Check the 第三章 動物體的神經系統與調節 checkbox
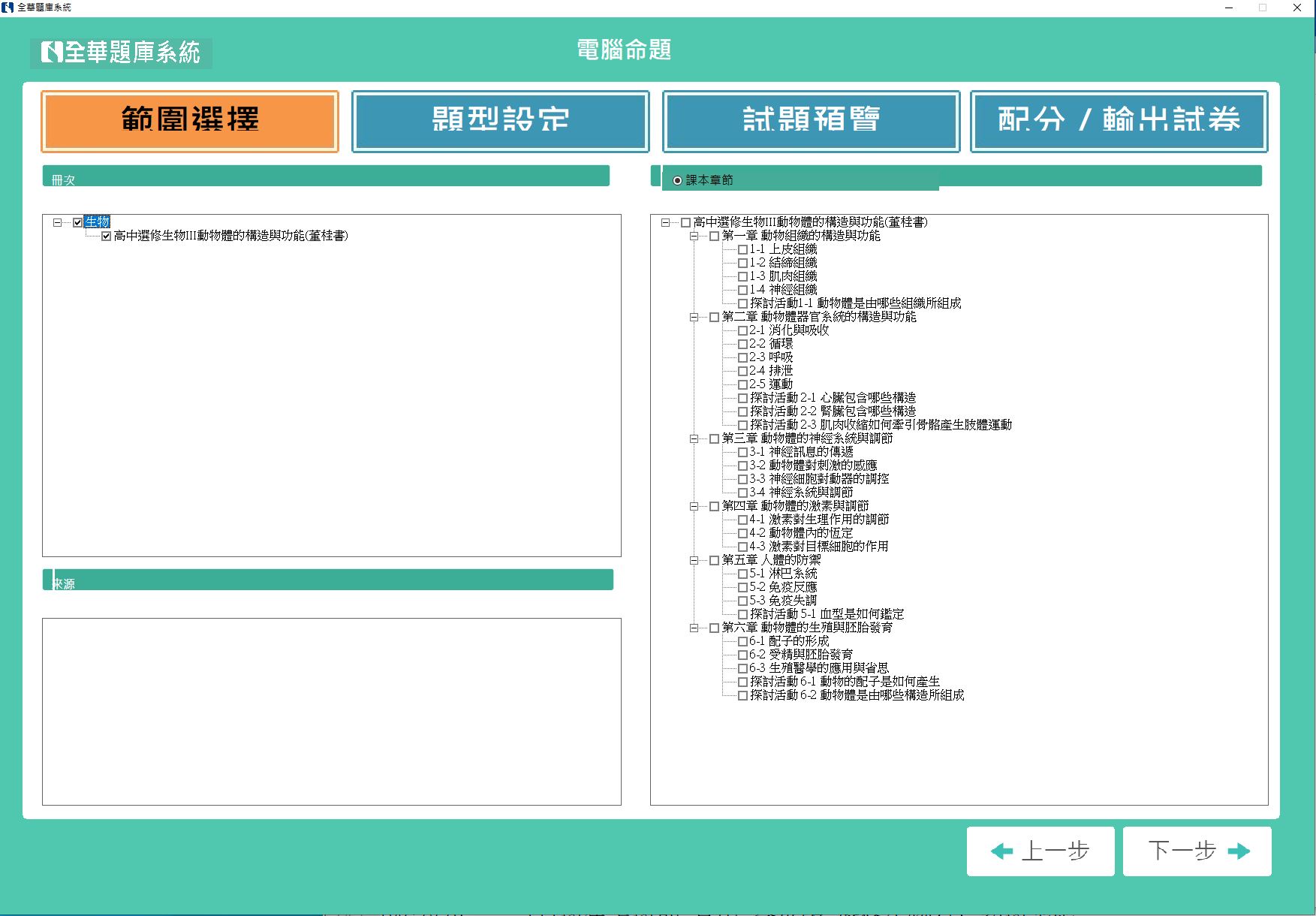Viewport: 1316px width, 916px height. point(715,438)
